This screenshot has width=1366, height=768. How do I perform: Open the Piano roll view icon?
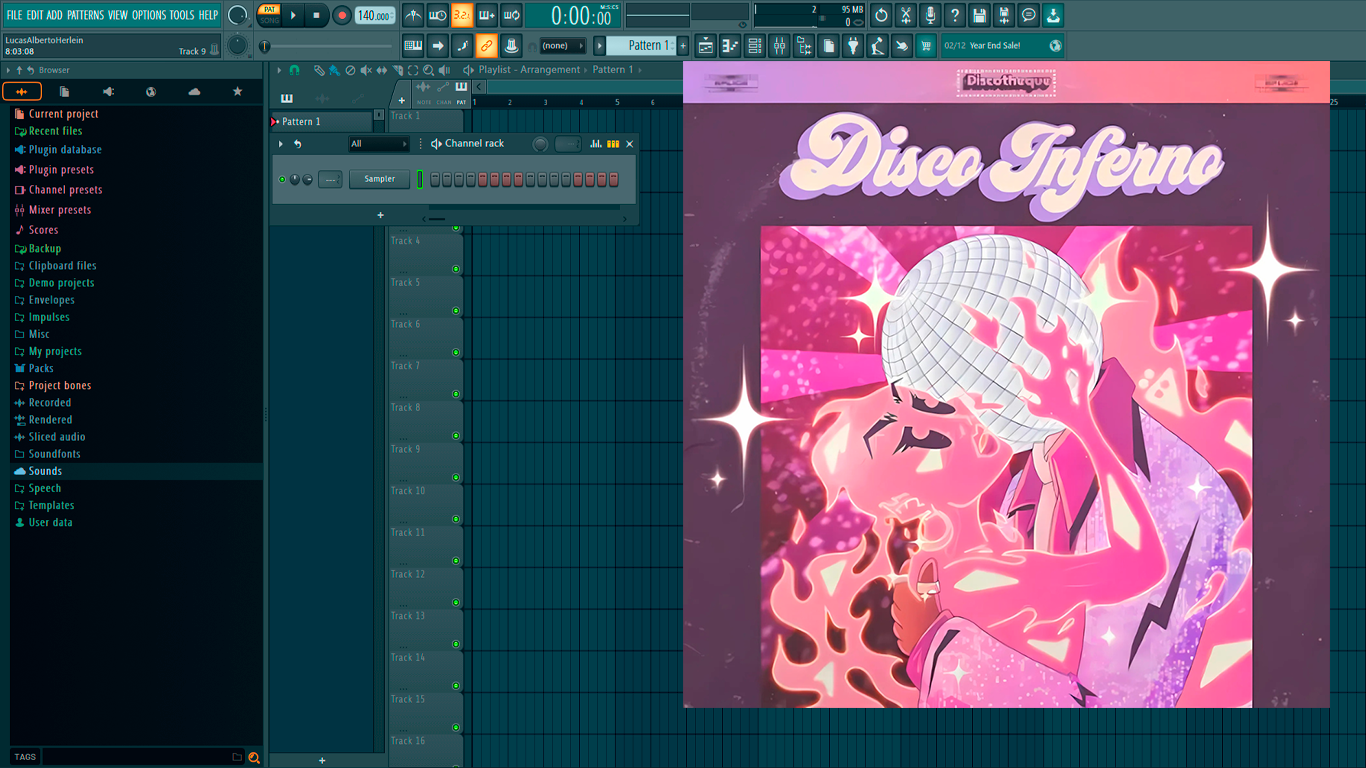(730, 45)
